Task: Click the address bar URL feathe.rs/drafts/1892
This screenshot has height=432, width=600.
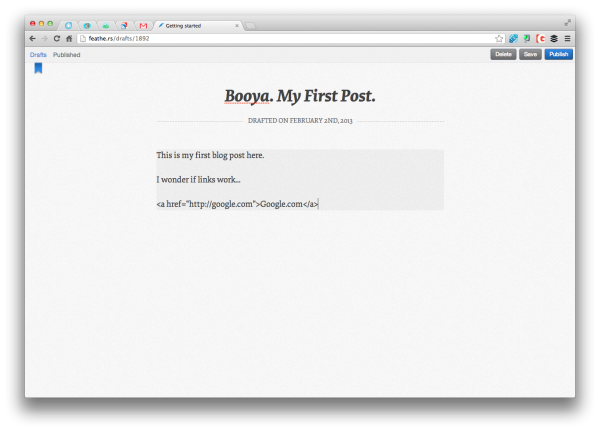Action: click(x=119, y=39)
